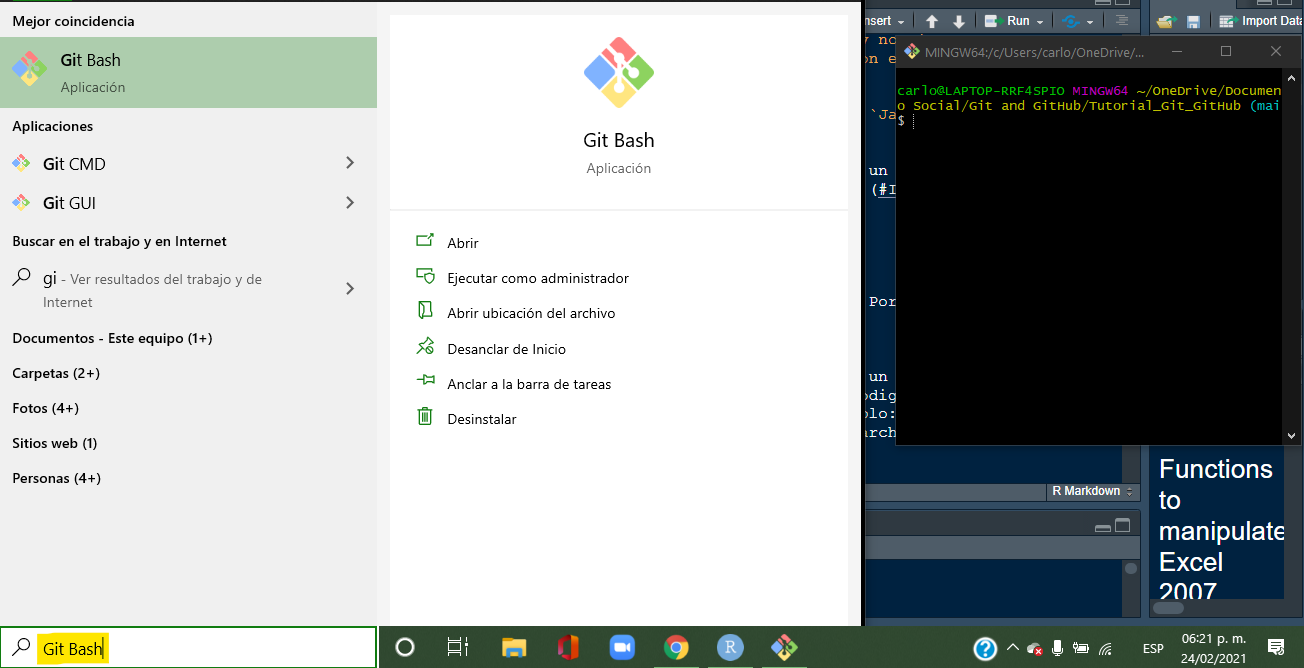Screen dimensions: 1304x668
Task: Expand Git CMD options chevron
Action: click(x=349, y=163)
